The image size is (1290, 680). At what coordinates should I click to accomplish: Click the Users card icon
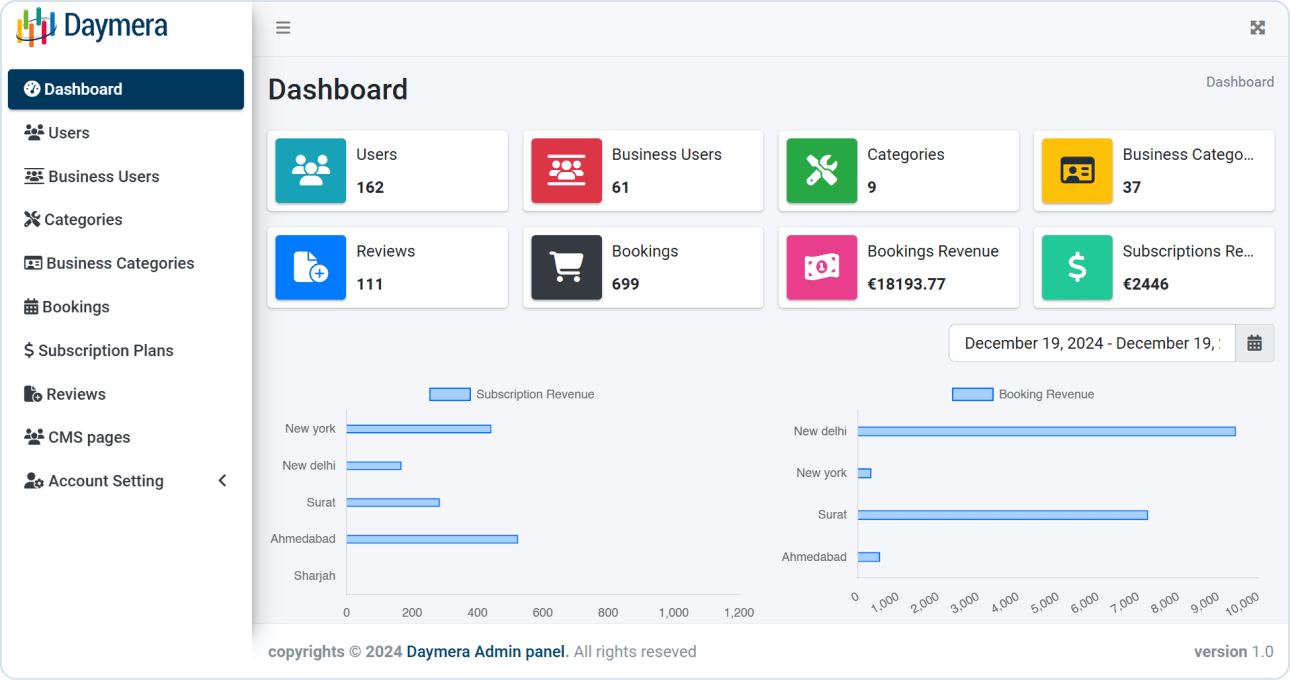310,170
